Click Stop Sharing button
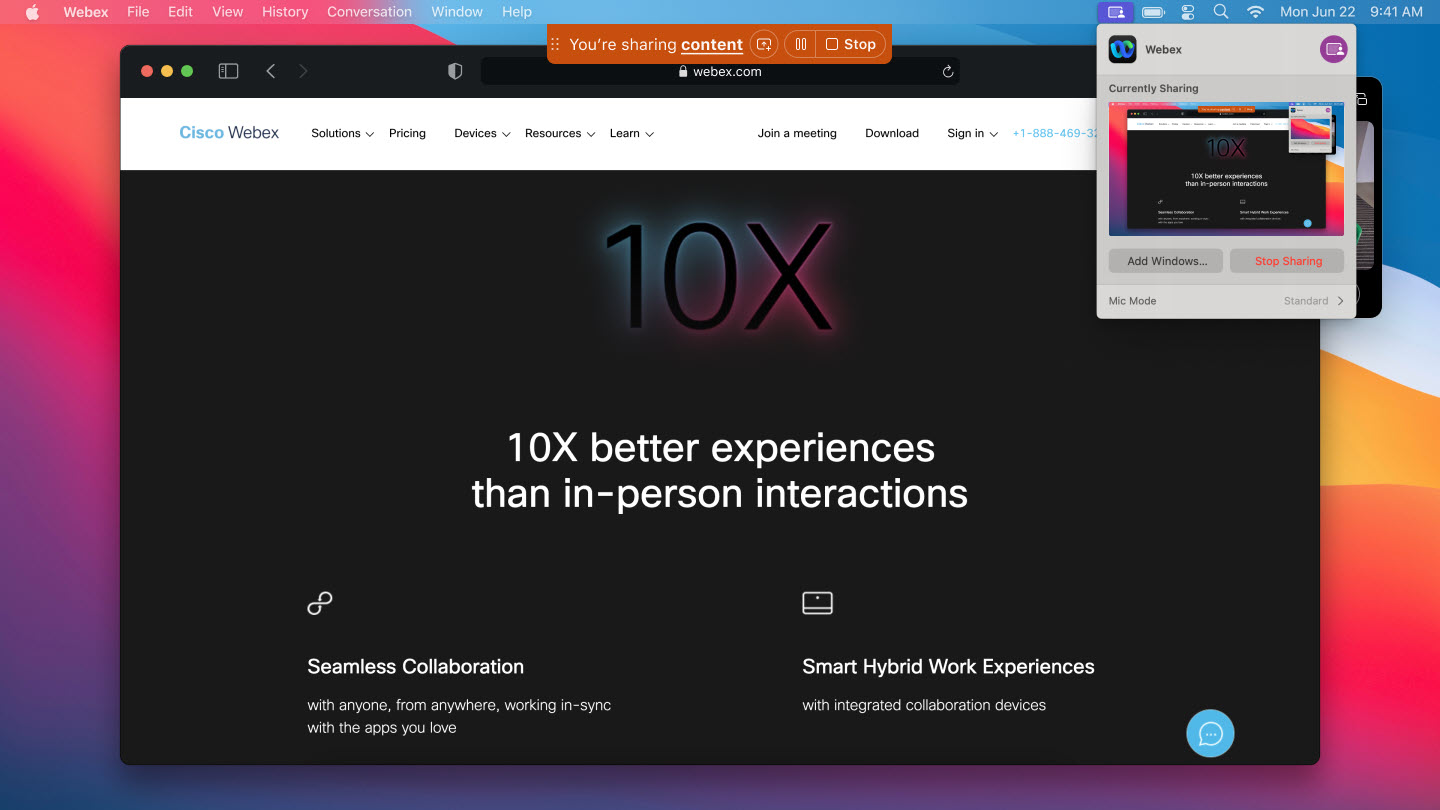Image resolution: width=1440 pixels, height=810 pixels. 1287,261
